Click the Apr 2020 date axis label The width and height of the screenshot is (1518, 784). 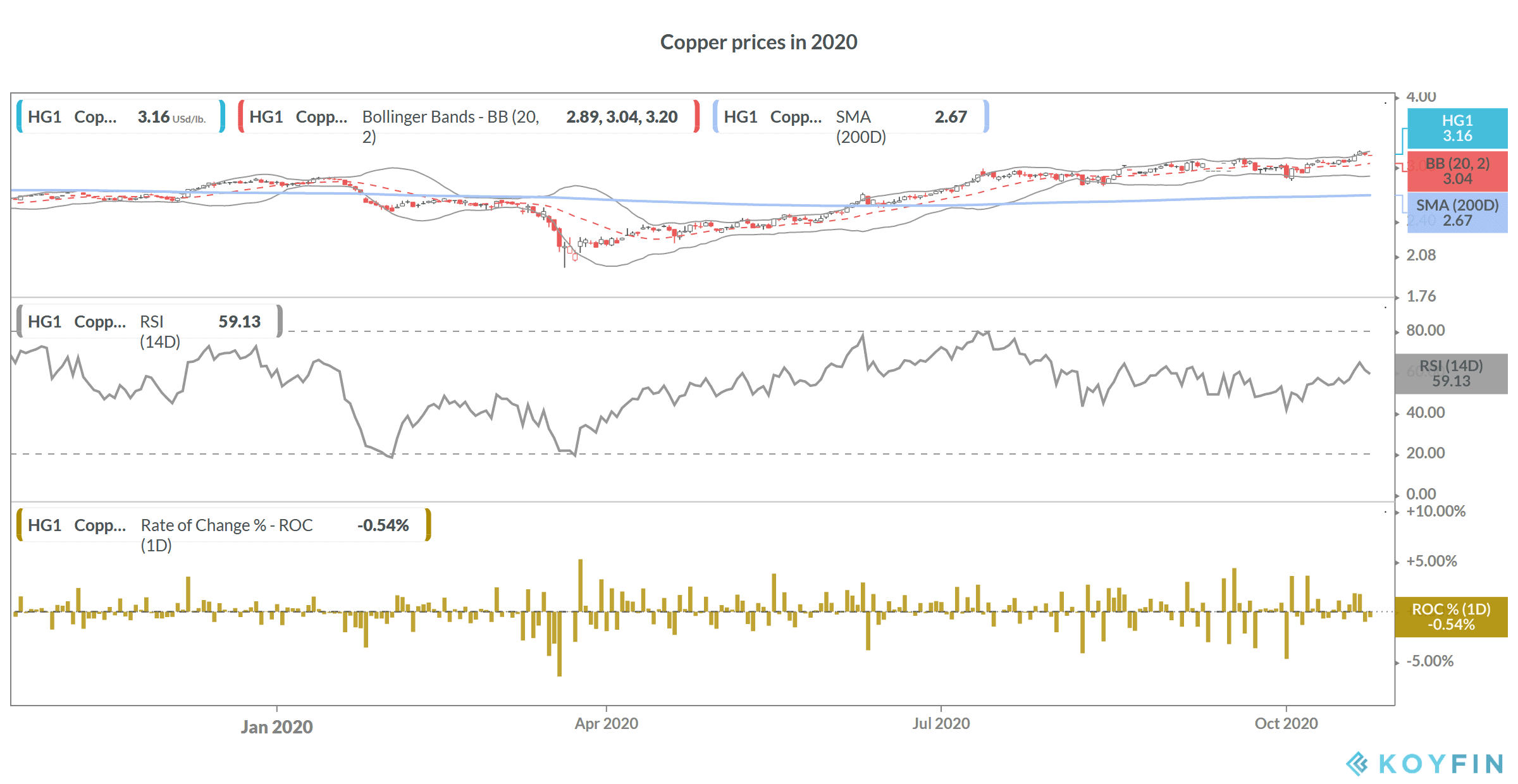coord(606,723)
